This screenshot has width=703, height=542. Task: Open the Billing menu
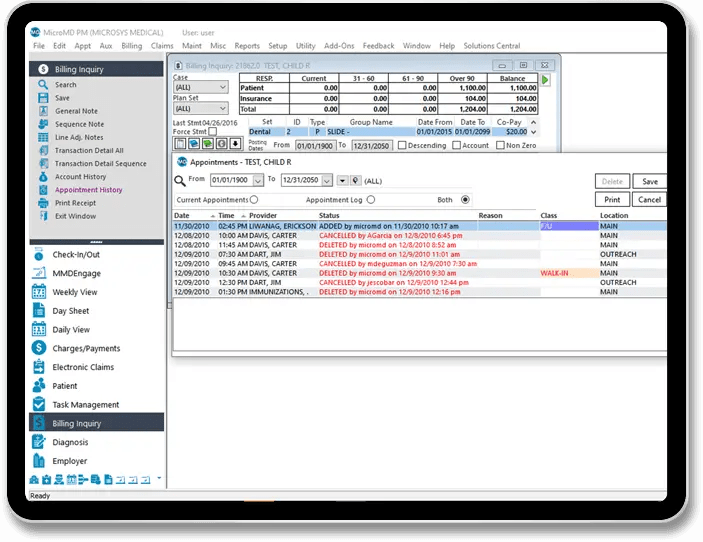click(x=131, y=46)
